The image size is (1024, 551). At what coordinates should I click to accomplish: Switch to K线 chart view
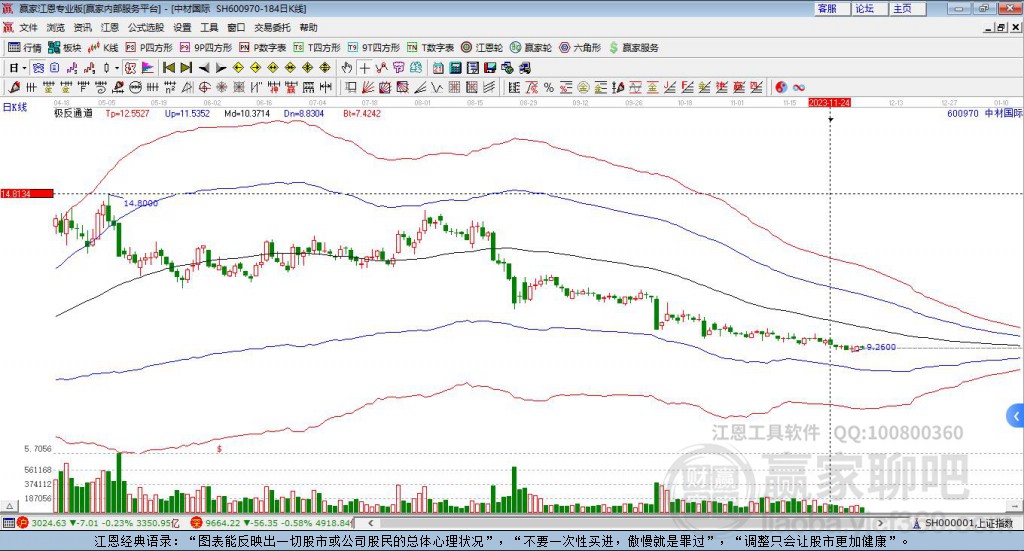click(103, 48)
